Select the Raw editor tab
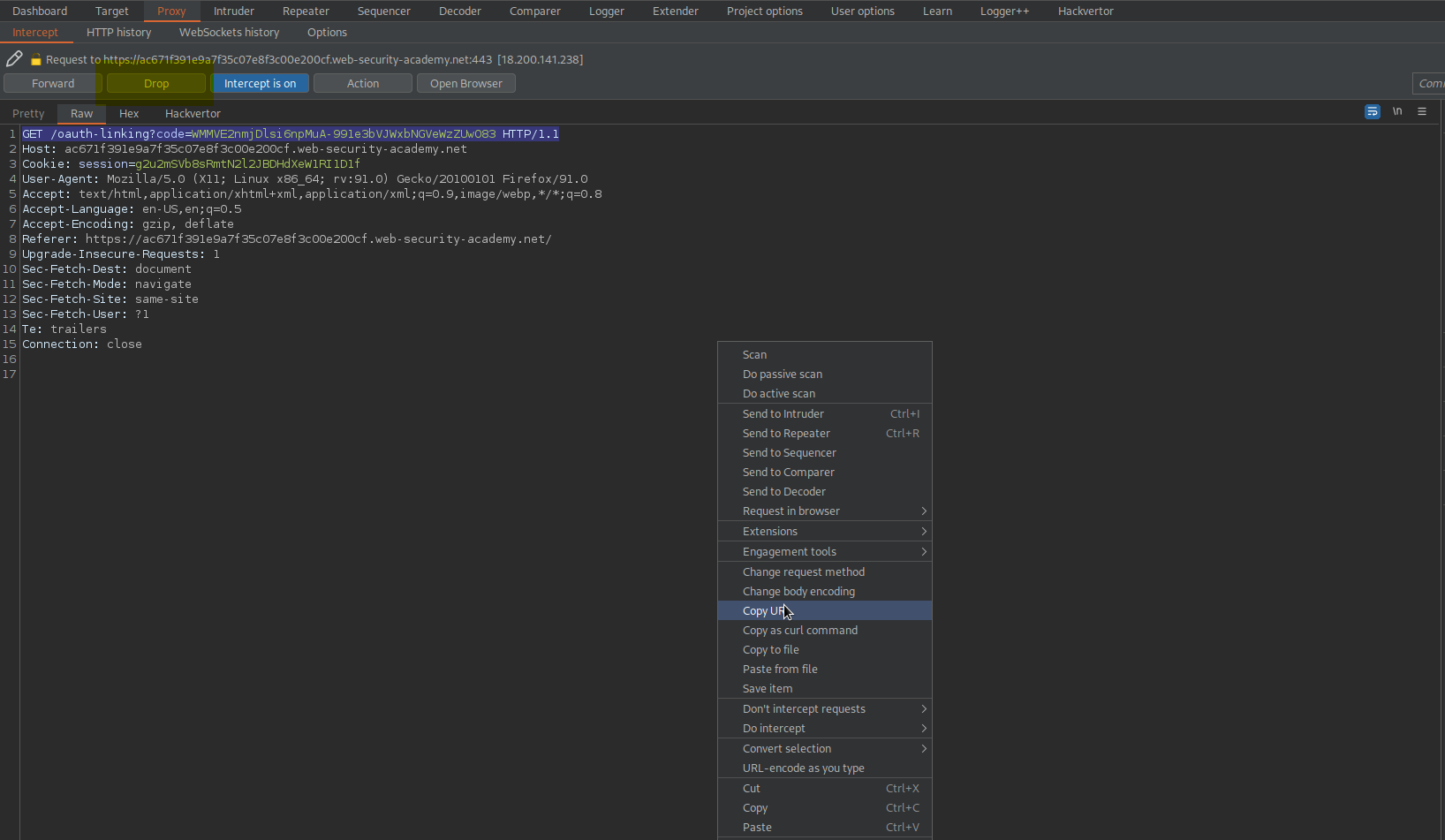 (81, 113)
